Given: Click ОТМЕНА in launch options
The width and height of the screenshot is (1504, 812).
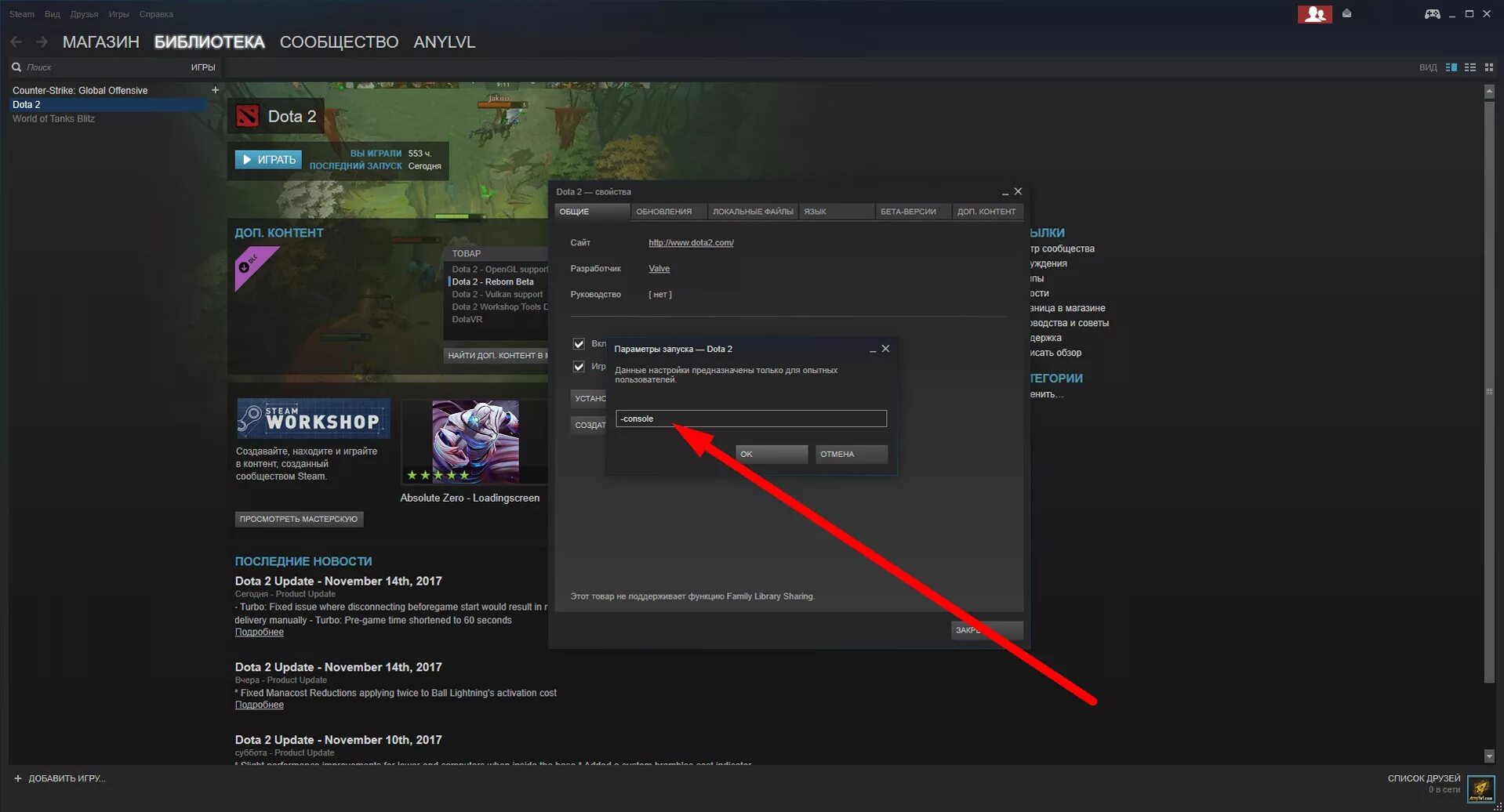Looking at the screenshot, I should tap(852, 454).
